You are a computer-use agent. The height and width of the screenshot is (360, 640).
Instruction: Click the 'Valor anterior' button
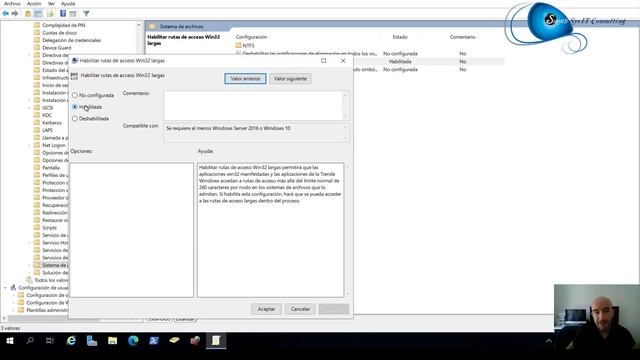(x=245, y=79)
